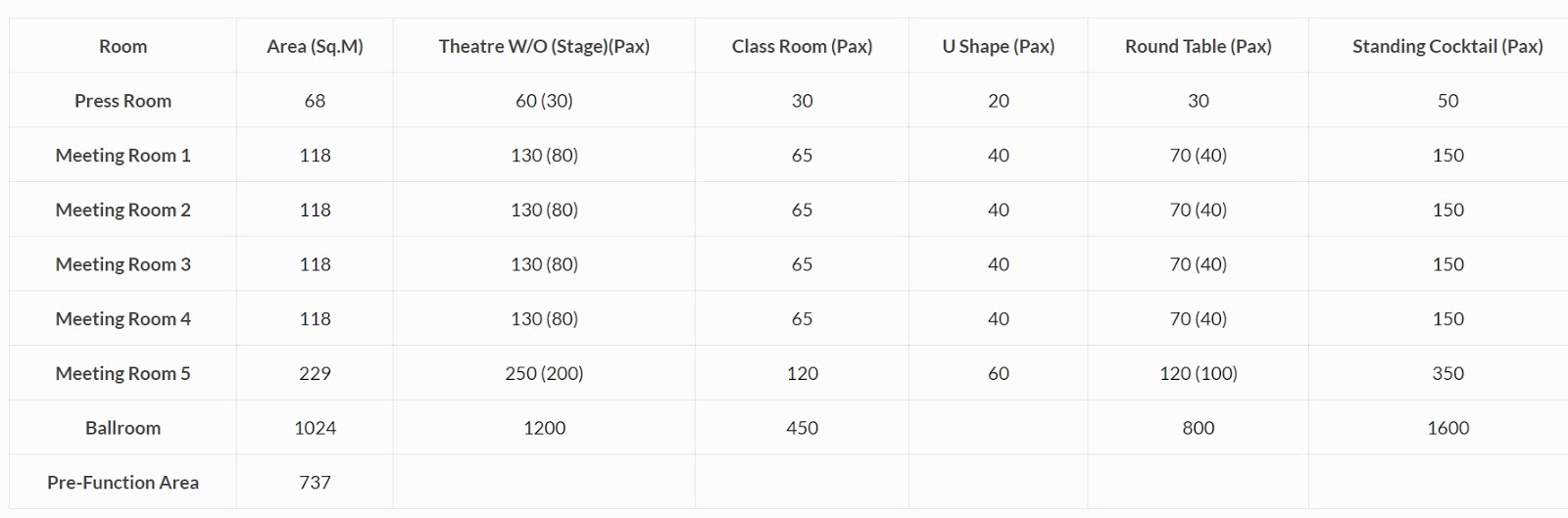Click the Meeting Room 1 label
Viewport: 1568px width, 518px height.
click(x=122, y=156)
